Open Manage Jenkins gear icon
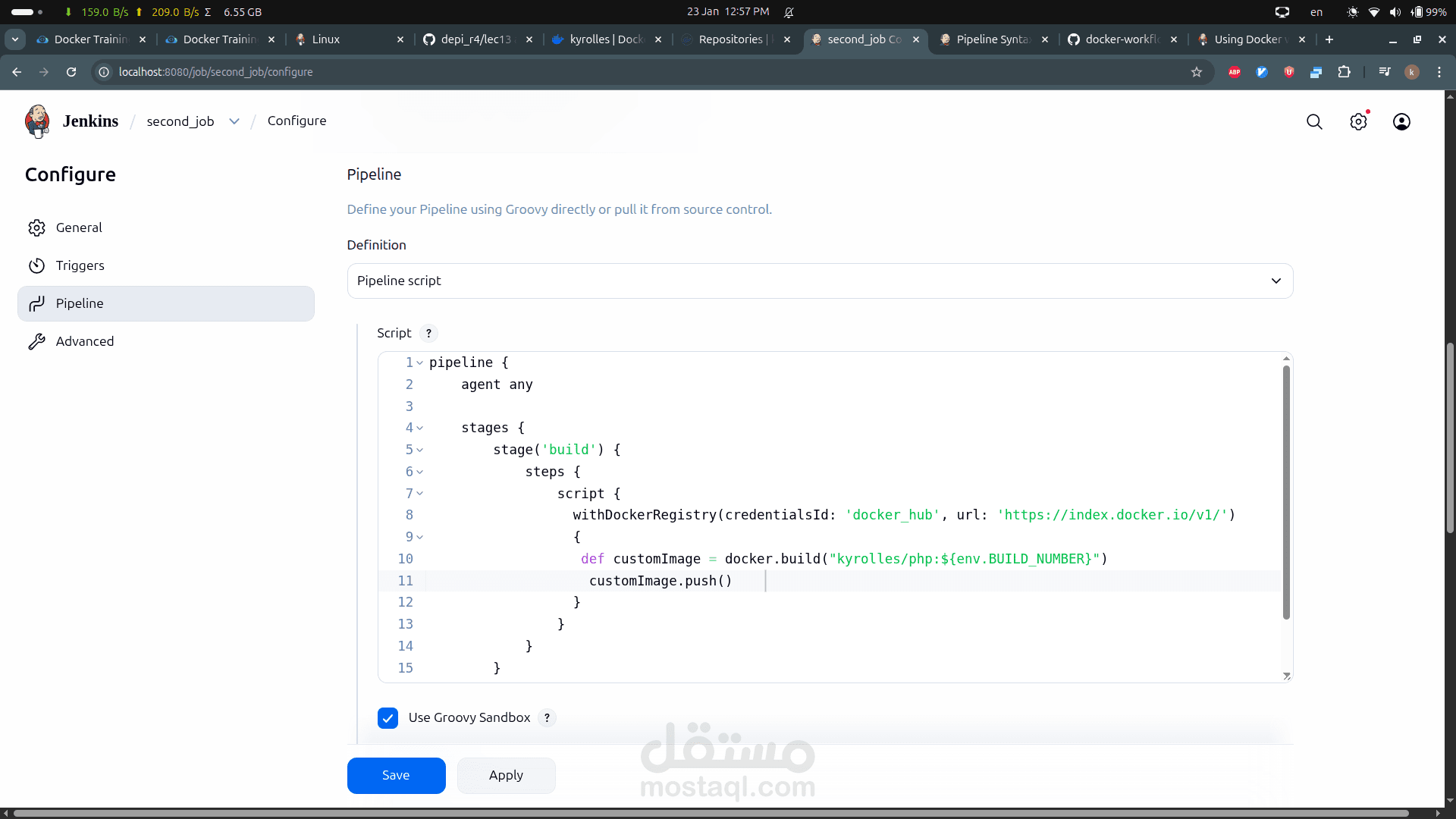Image resolution: width=1456 pixels, height=819 pixels. coord(1358,121)
